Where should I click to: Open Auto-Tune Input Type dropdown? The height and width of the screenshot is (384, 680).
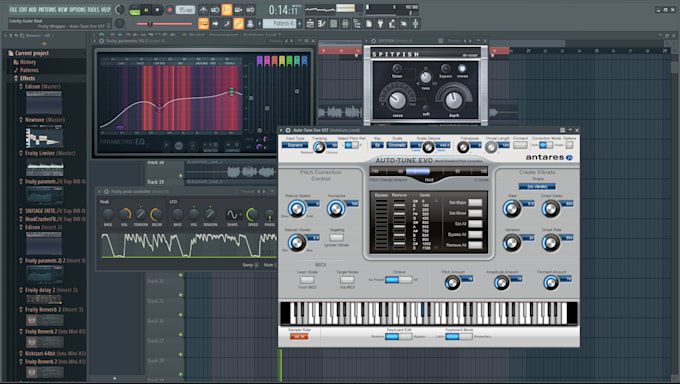click(x=295, y=145)
